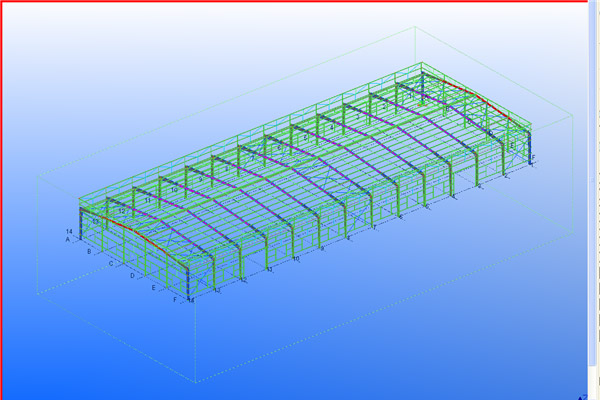
Task: Click roof grid number 13 near front gable
Action: tap(96, 222)
